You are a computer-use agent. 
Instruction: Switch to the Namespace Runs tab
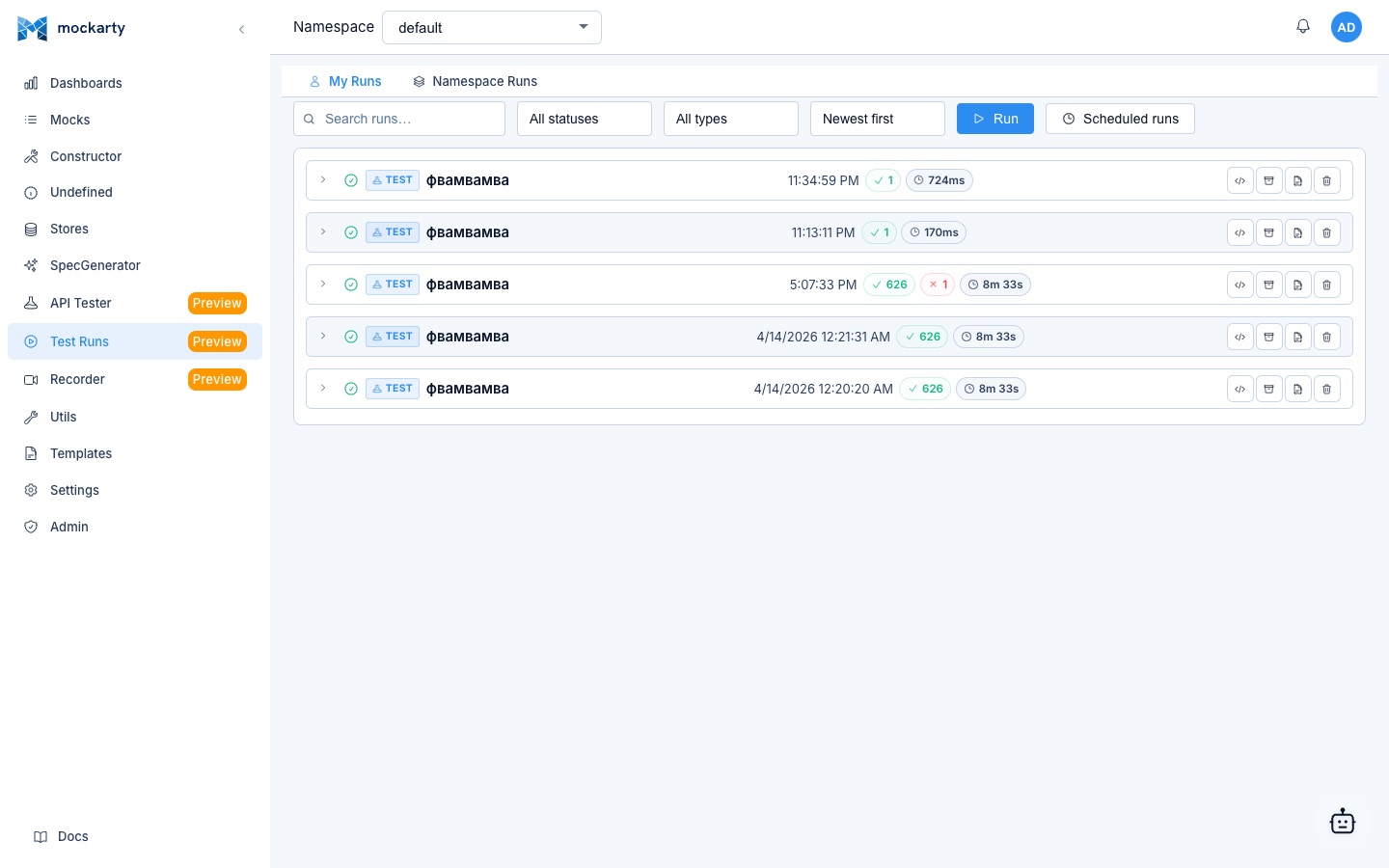[x=475, y=81]
